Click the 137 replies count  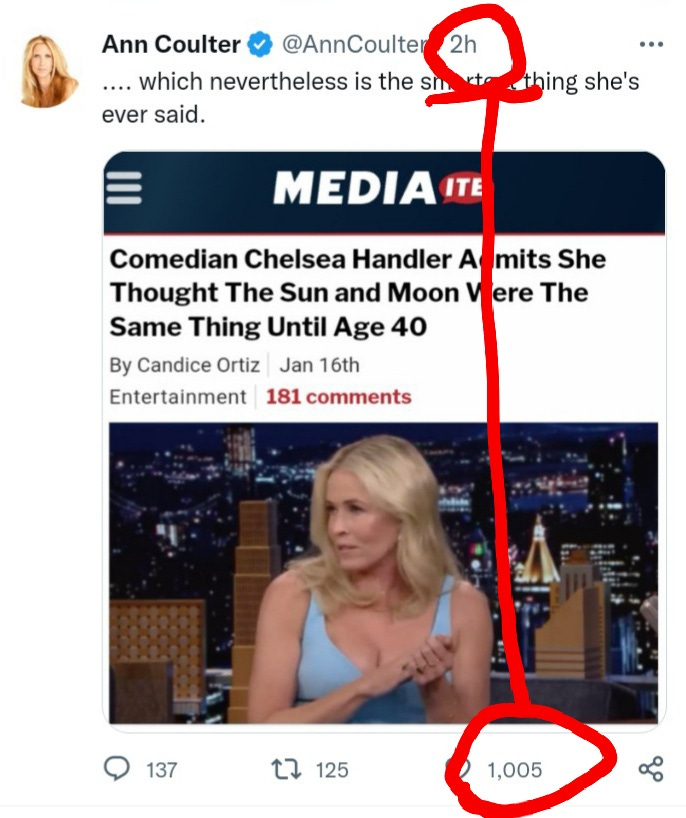(162, 770)
